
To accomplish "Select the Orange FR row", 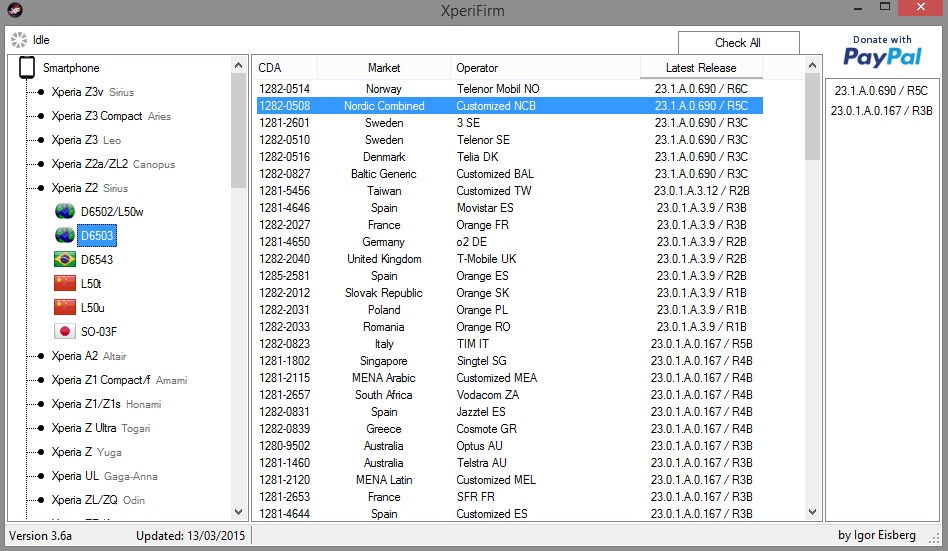I will tap(510, 225).
